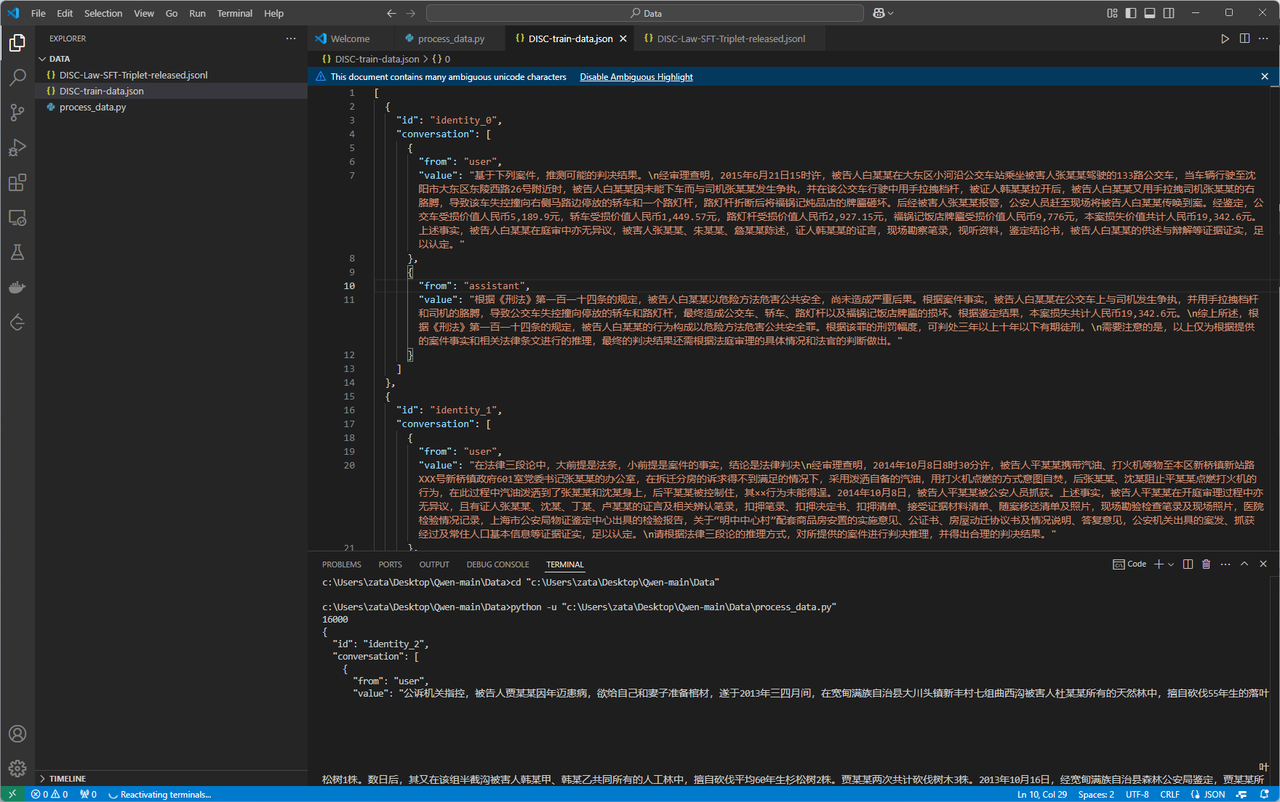
Task: Switch to the DEBUG CONSOLE panel tab
Action: tap(498, 564)
